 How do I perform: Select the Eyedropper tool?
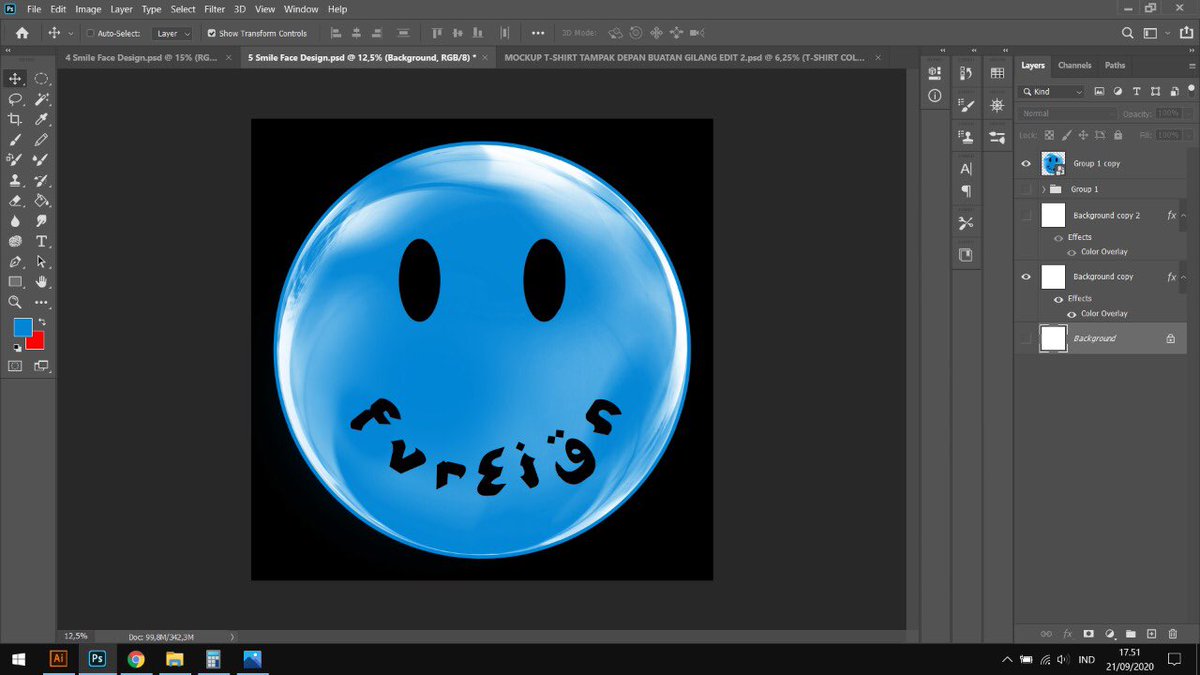tap(42, 119)
